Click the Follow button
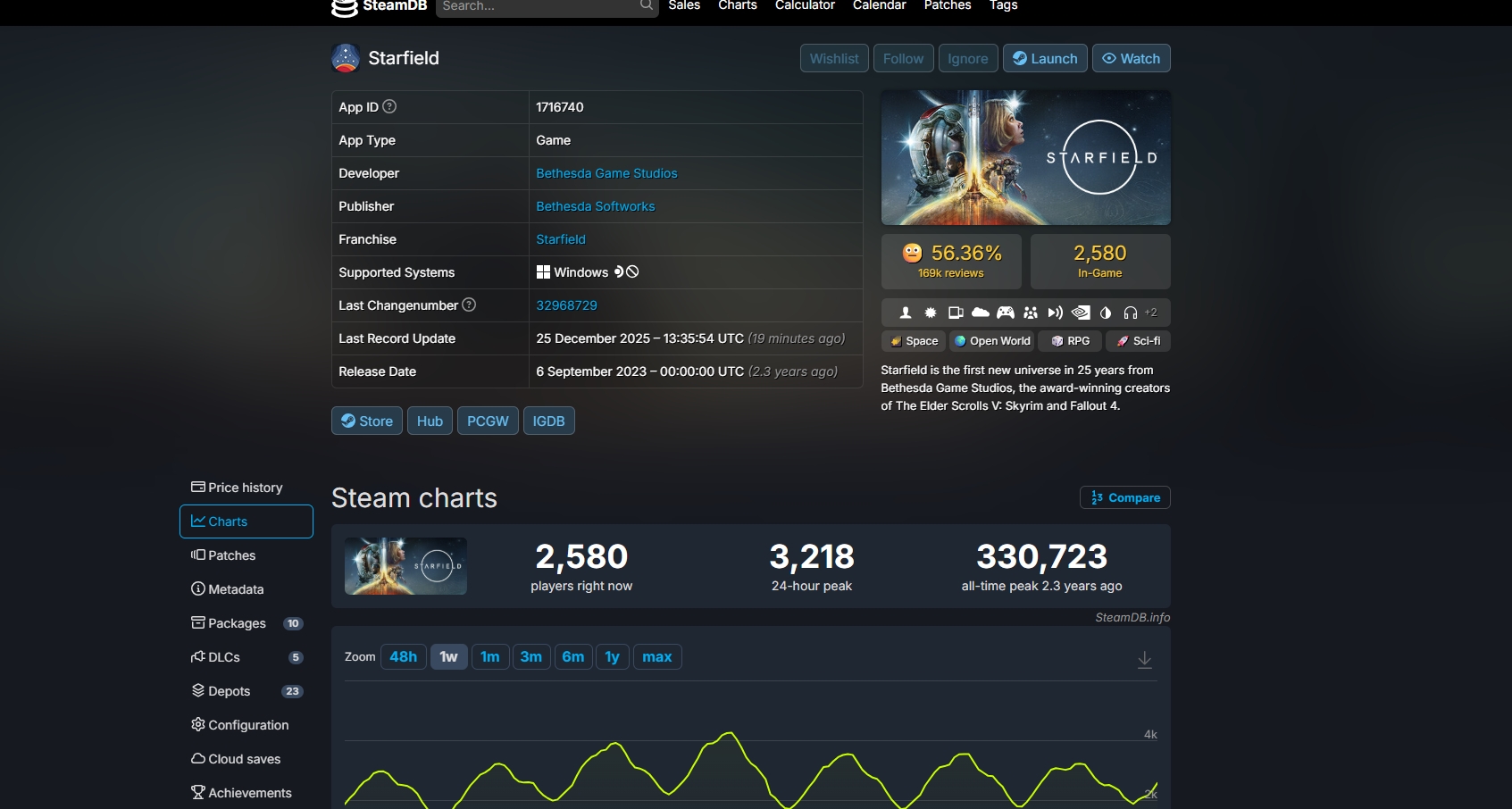This screenshot has width=1512, height=809. pyautogui.click(x=904, y=58)
